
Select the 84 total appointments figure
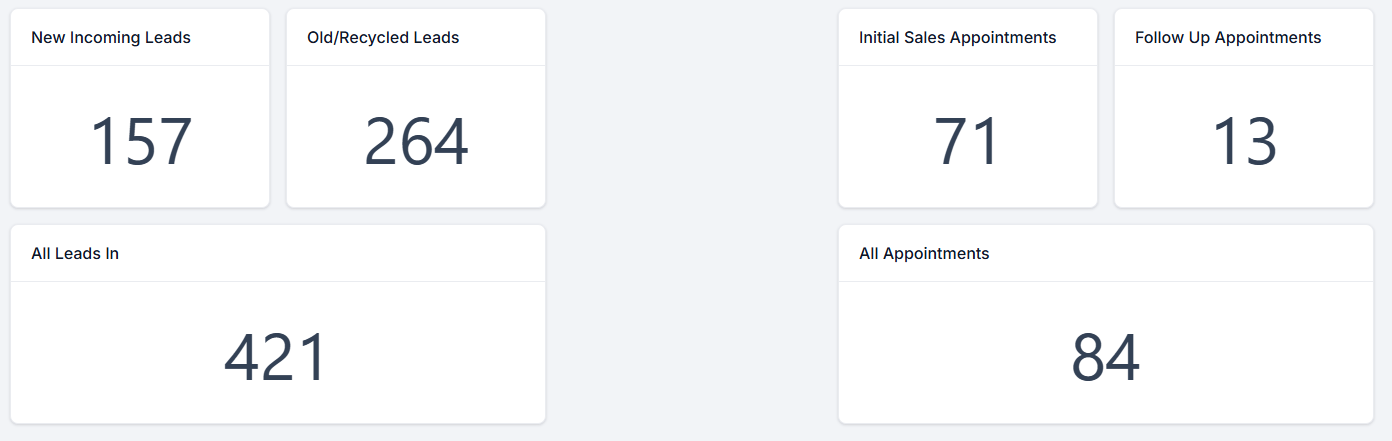[x=1105, y=357]
